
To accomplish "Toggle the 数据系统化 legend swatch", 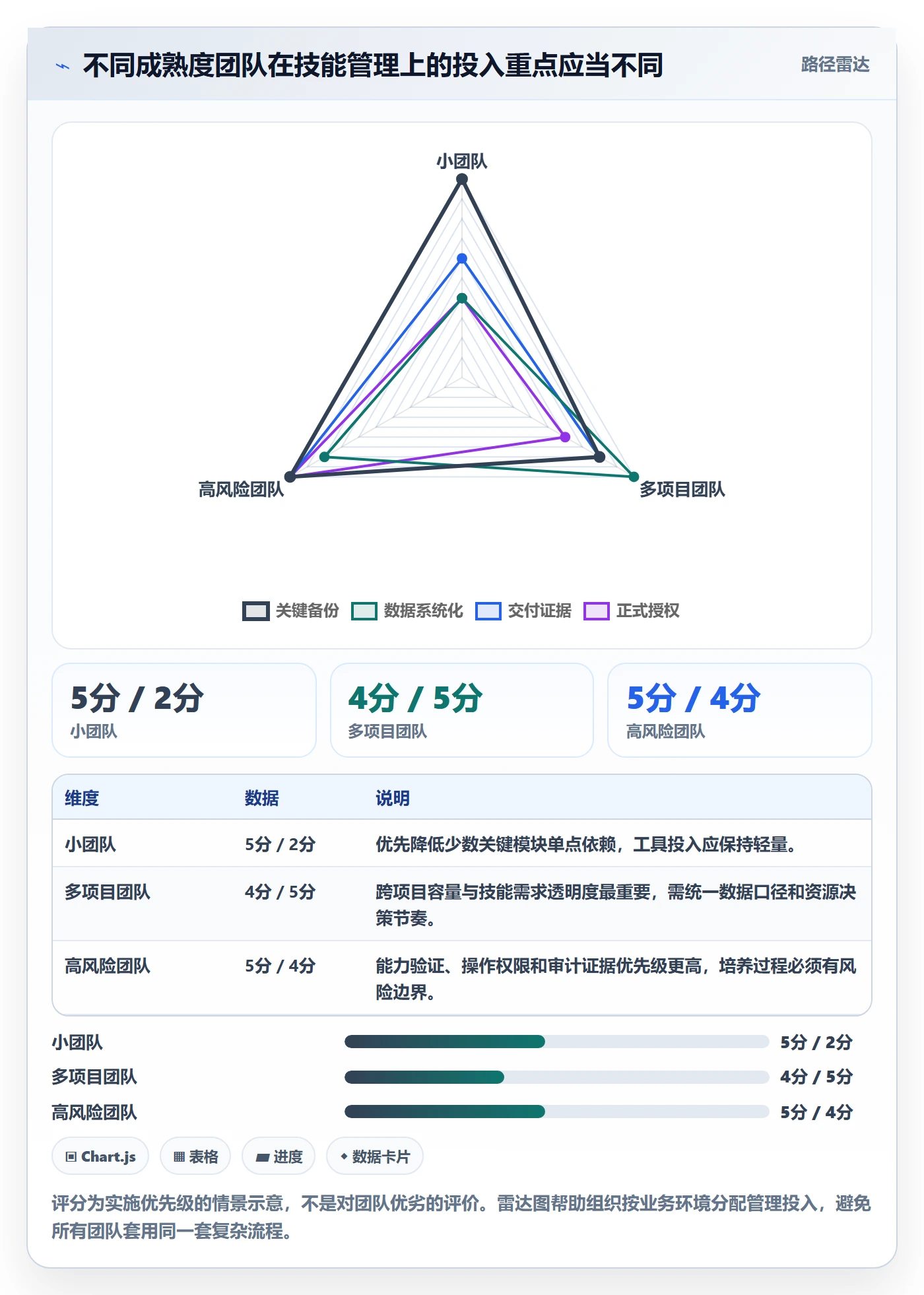I will point(364,611).
